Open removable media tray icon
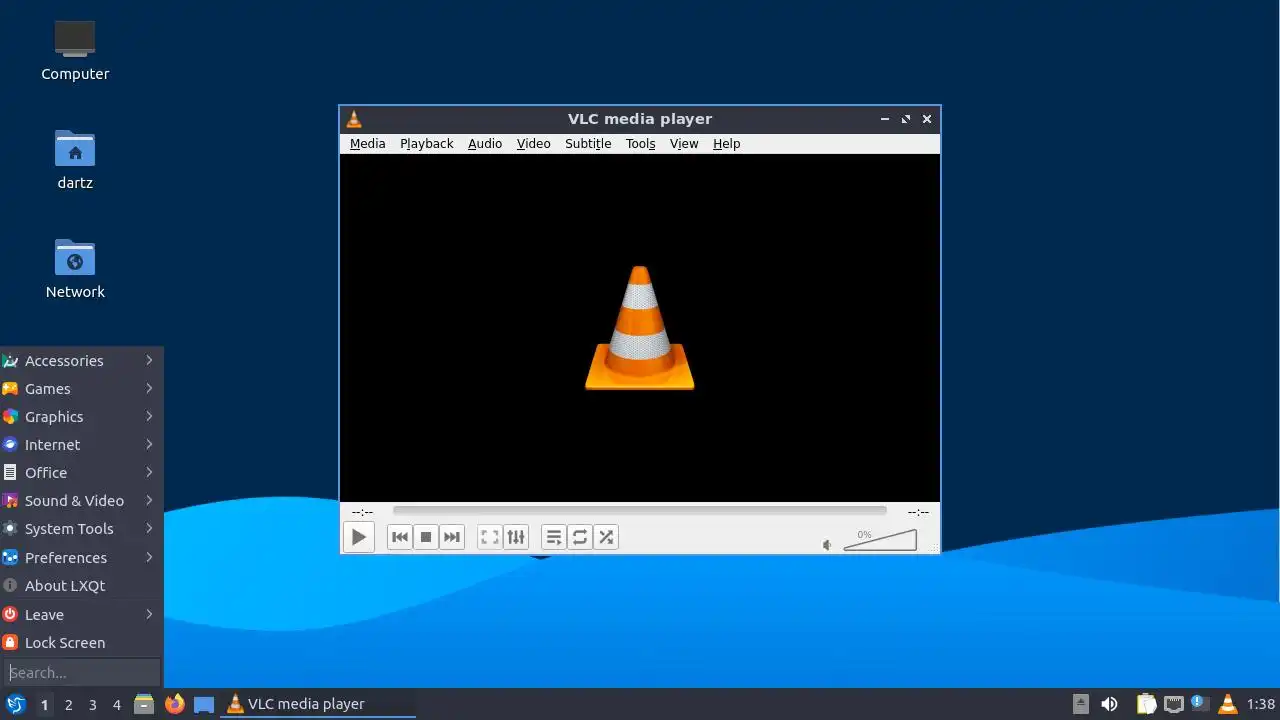The image size is (1280, 720). coord(1081,704)
